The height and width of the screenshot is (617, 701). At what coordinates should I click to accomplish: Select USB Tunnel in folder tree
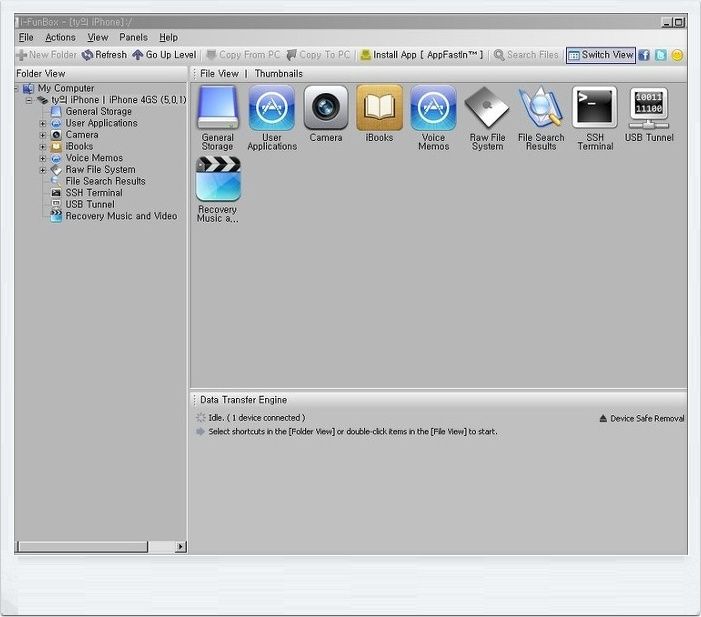click(x=90, y=204)
